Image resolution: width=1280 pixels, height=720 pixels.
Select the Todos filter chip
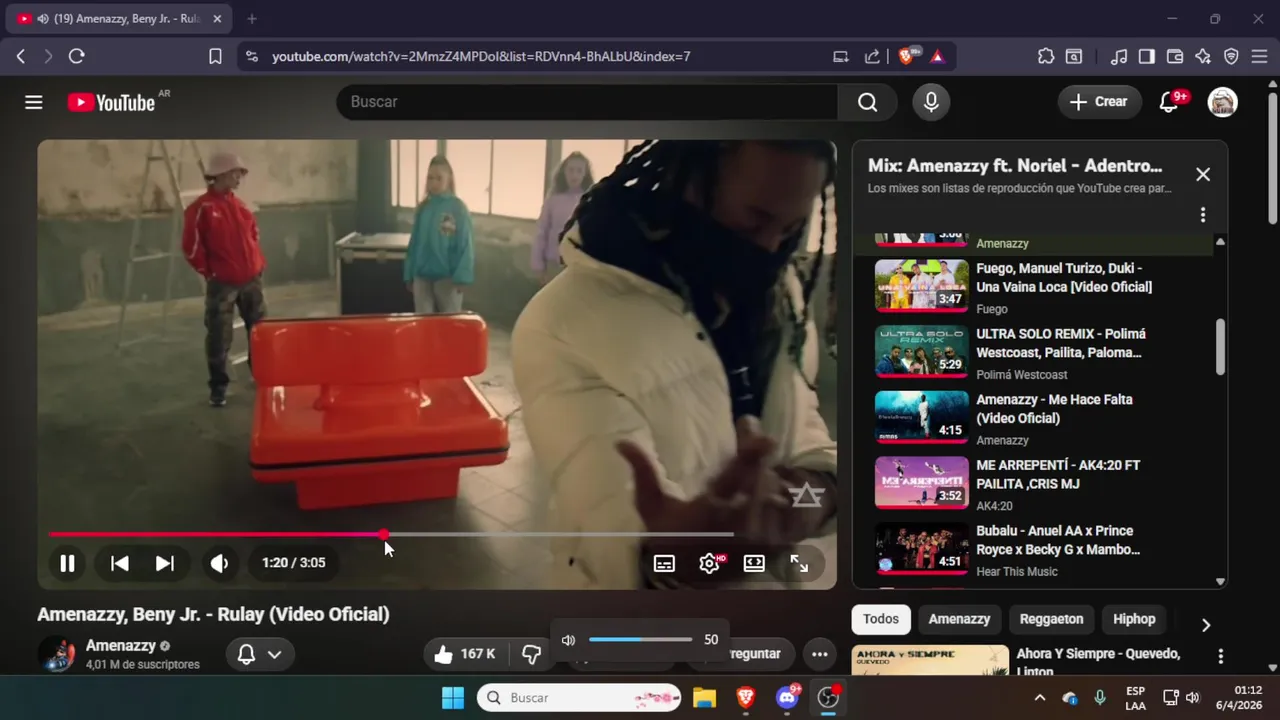(881, 619)
